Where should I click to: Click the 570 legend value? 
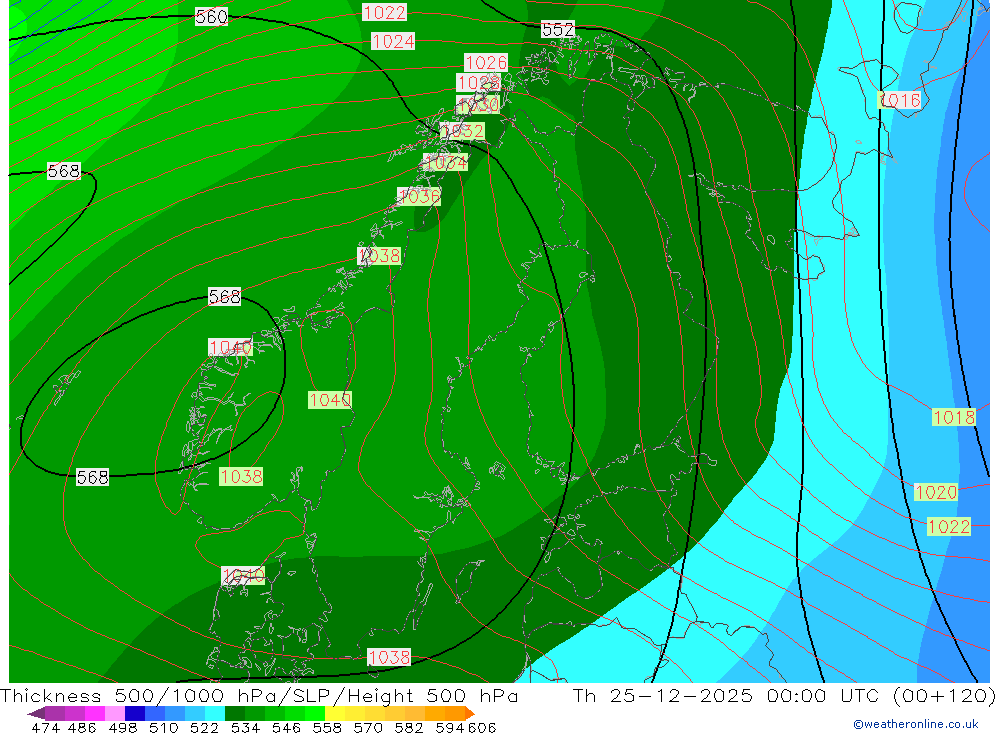tap(367, 727)
